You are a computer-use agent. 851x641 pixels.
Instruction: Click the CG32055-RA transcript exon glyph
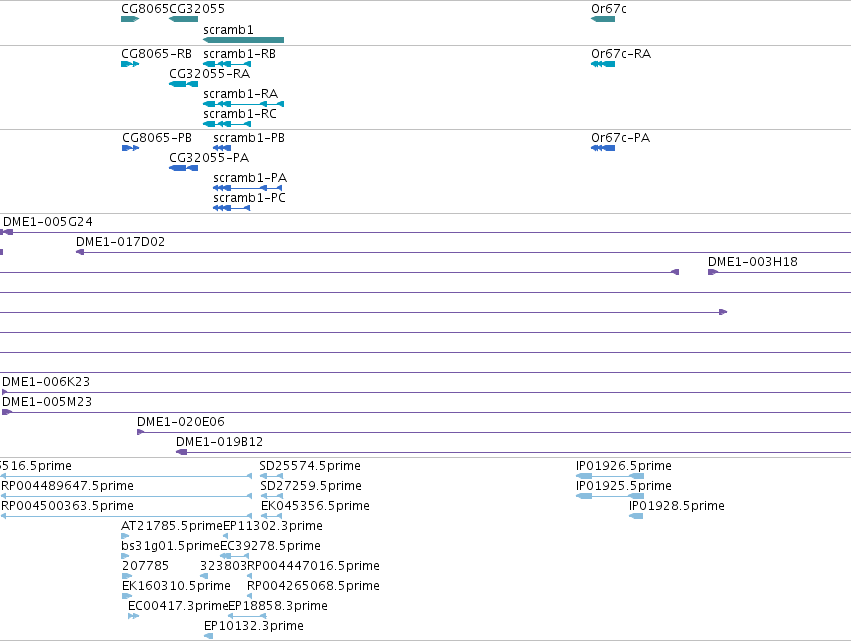click(x=183, y=84)
